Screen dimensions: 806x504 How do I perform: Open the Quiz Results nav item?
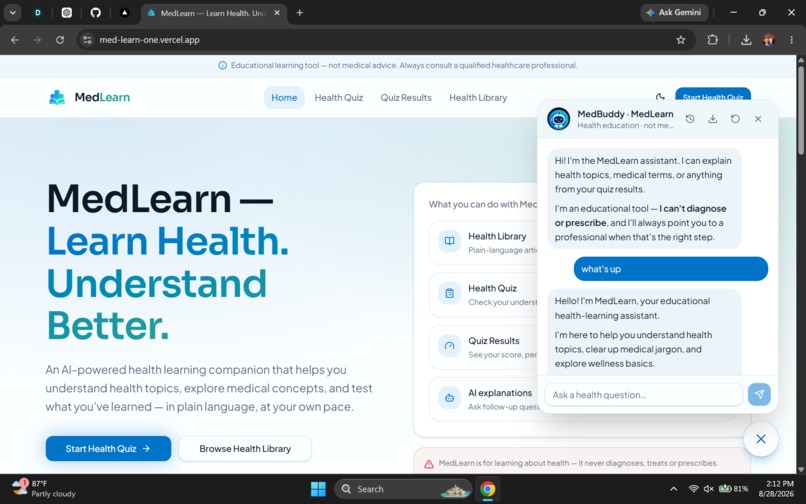point(406,98)
